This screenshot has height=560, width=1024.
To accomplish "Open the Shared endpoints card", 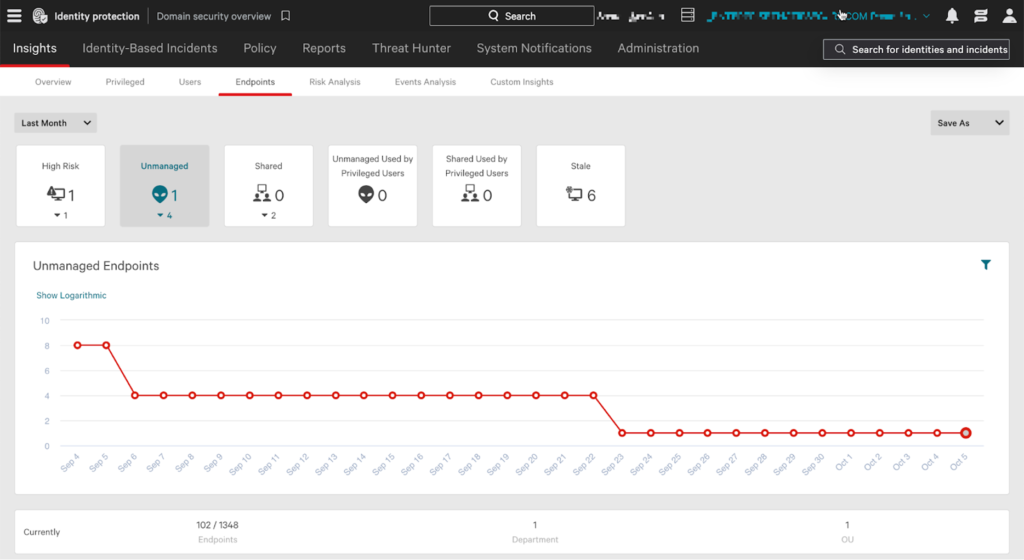I will coord(268,186).
